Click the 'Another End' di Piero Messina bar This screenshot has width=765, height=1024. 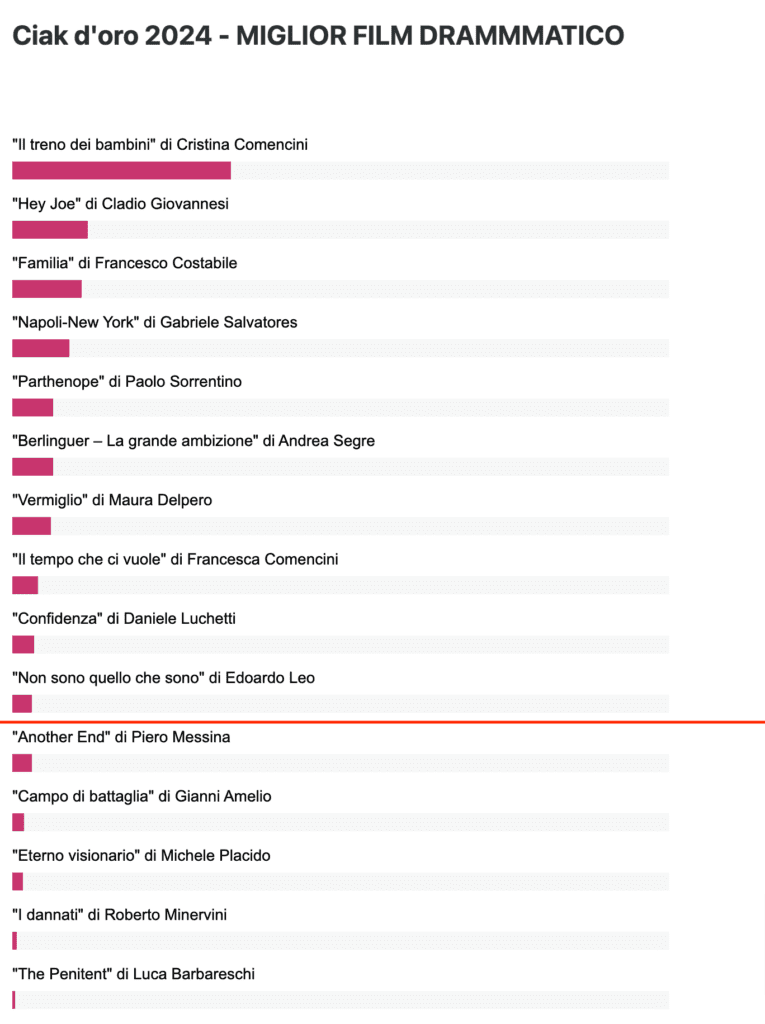point(22,763)
